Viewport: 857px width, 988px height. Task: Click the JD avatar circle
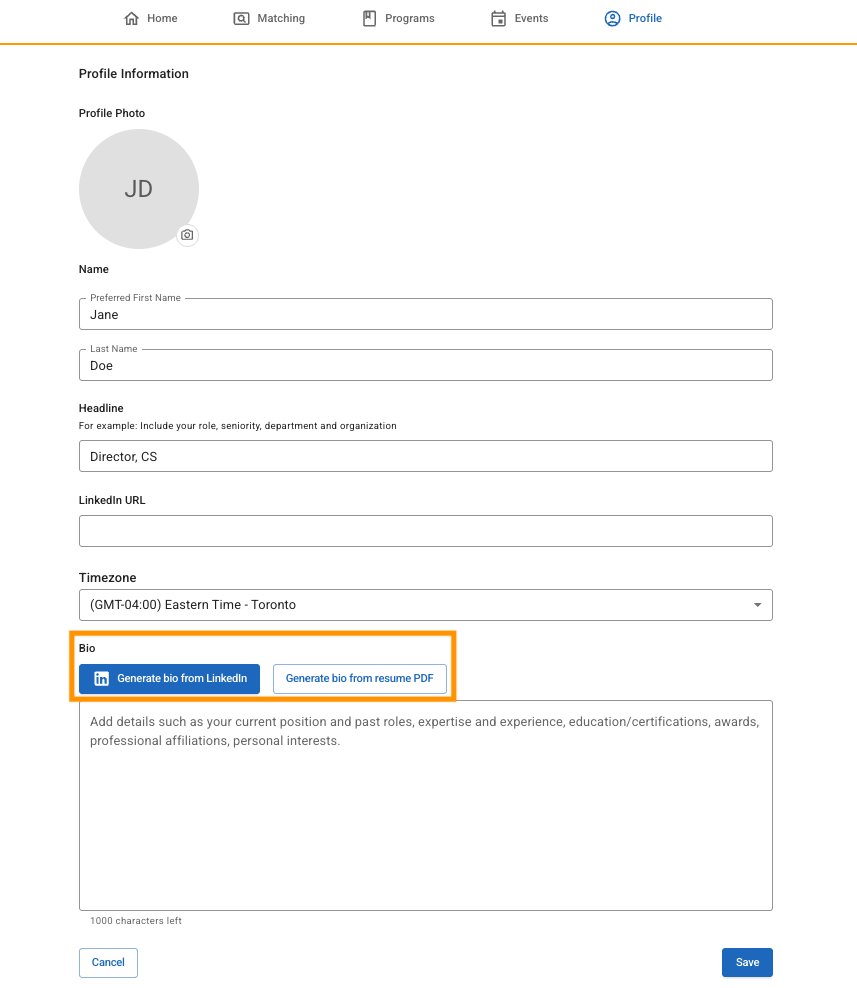[x=138, y=188]
